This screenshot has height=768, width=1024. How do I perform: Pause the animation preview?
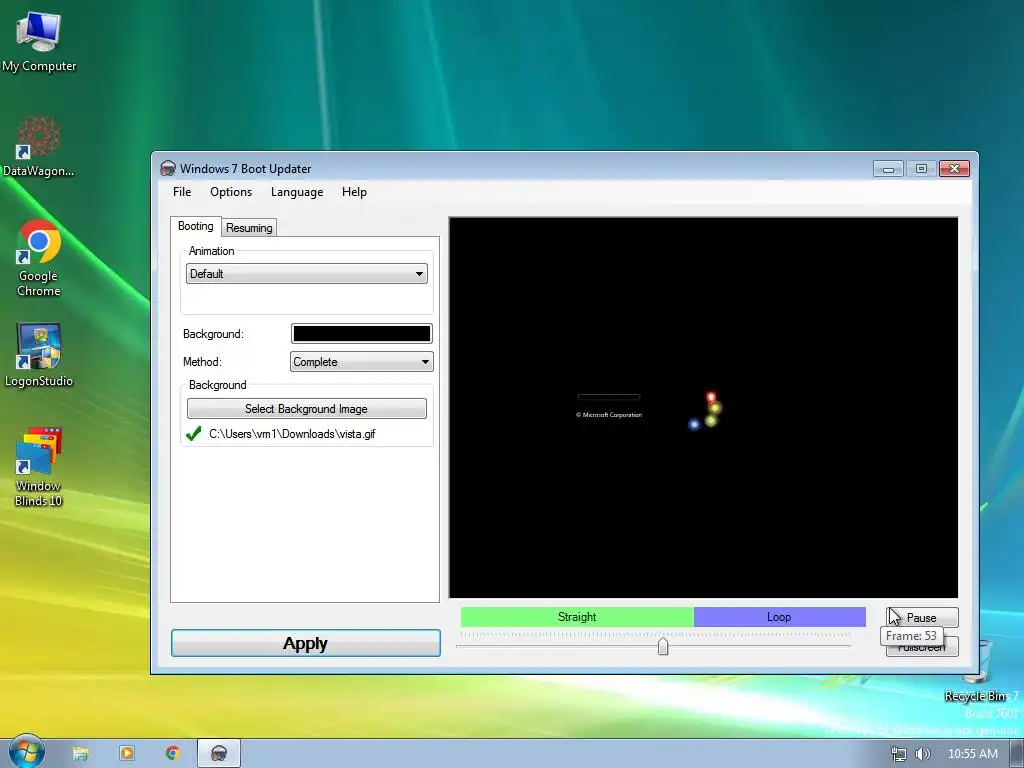click(922, 618)
